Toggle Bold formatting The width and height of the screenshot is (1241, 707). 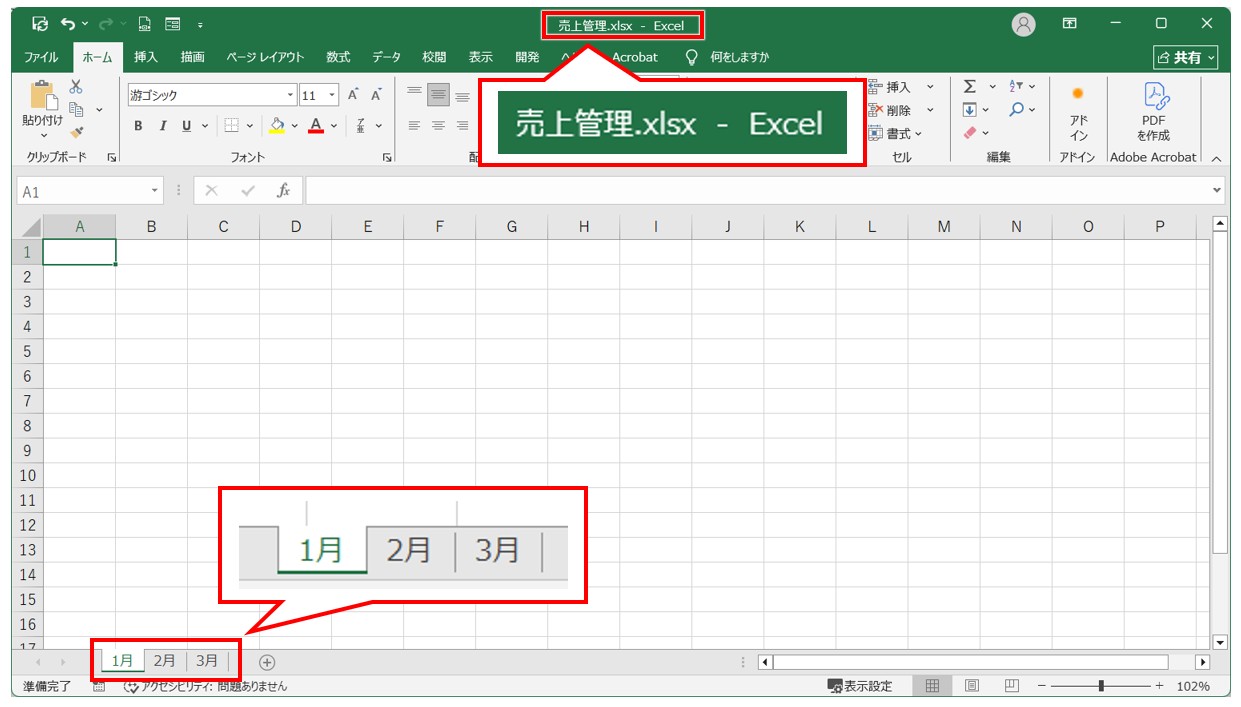click(x=138, y=126)
